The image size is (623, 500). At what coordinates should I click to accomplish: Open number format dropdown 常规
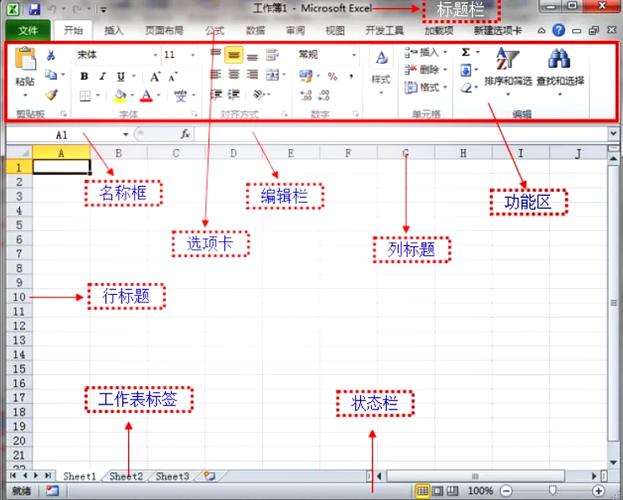[x=354, y=55]
